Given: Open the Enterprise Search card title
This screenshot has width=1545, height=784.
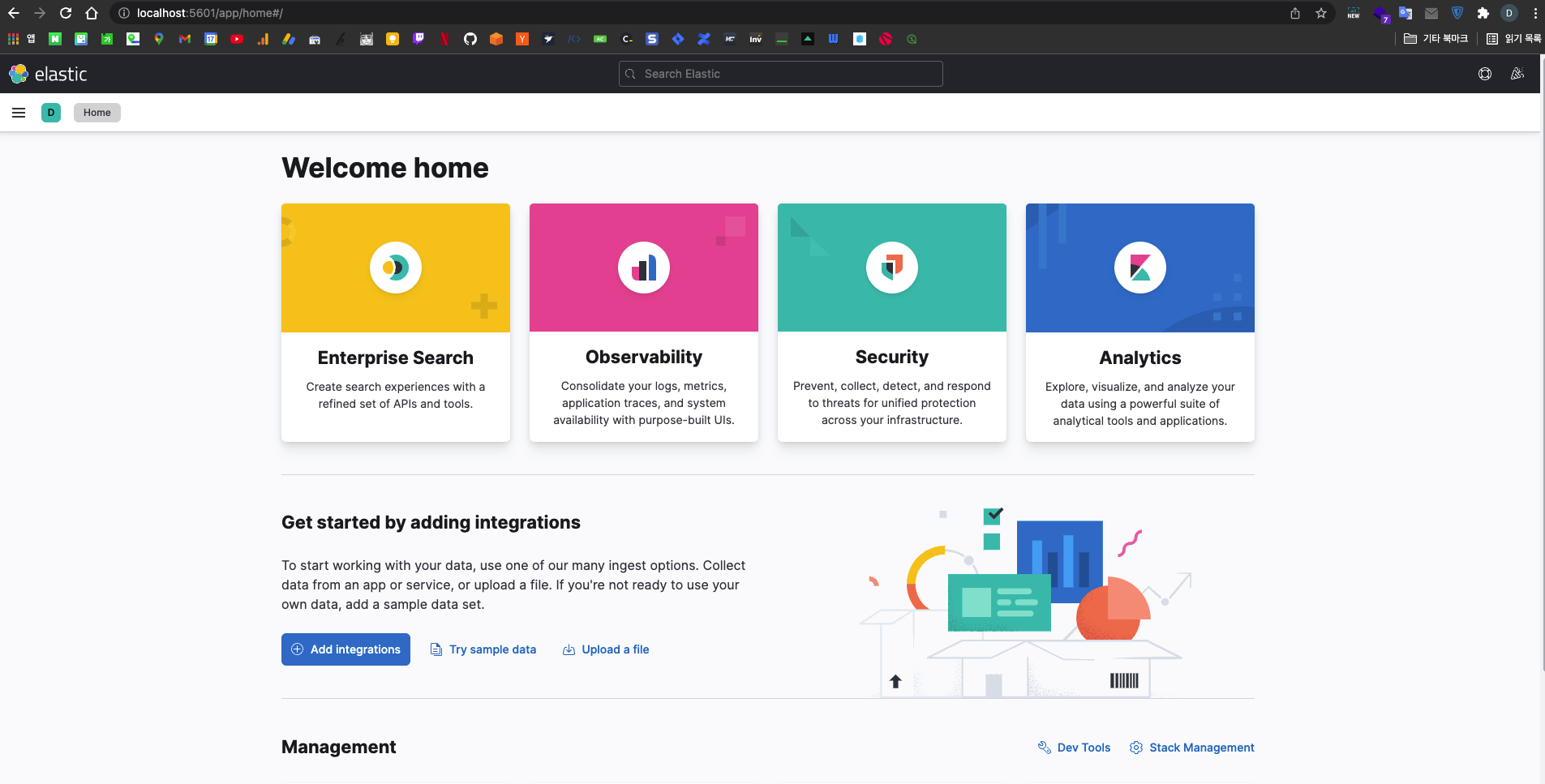Looking at the screenshot, I should tap(396, 358).
